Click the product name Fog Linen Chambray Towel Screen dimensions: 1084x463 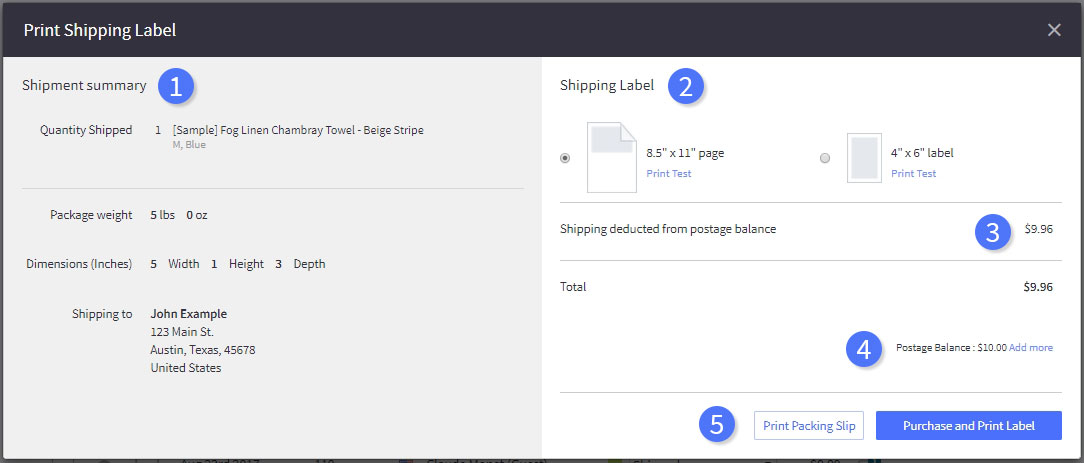click(298, 130)
